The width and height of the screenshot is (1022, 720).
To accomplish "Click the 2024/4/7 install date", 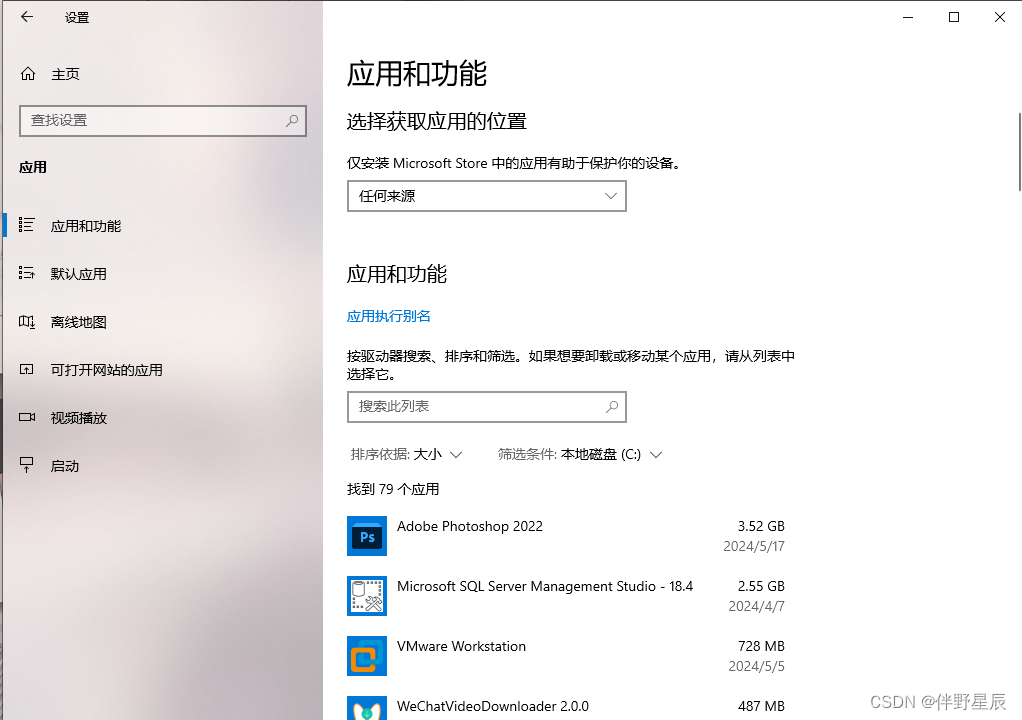I will [757, 606].
